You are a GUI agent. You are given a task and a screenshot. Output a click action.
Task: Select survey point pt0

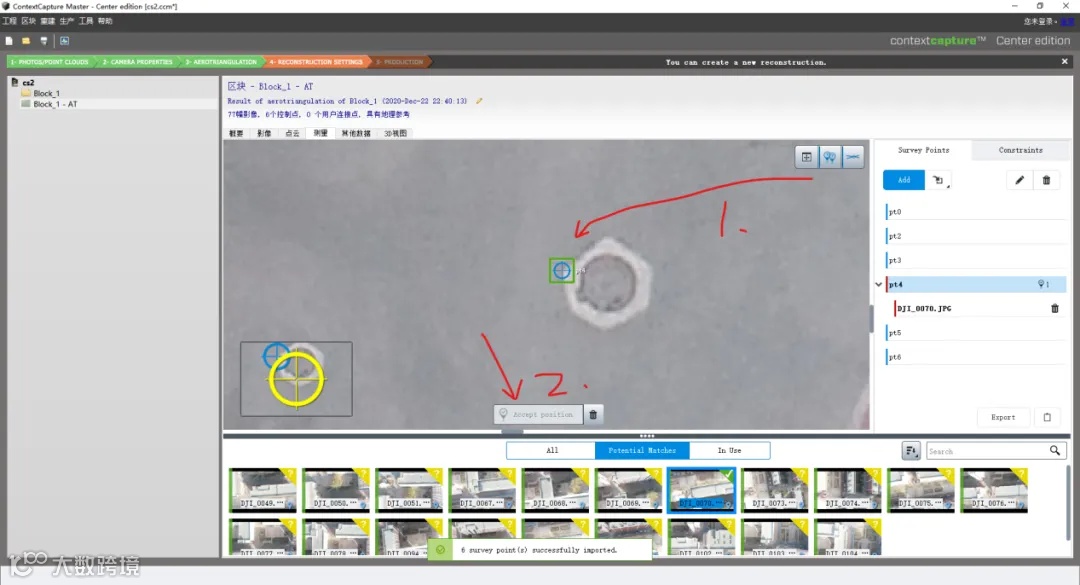(976, 212)
